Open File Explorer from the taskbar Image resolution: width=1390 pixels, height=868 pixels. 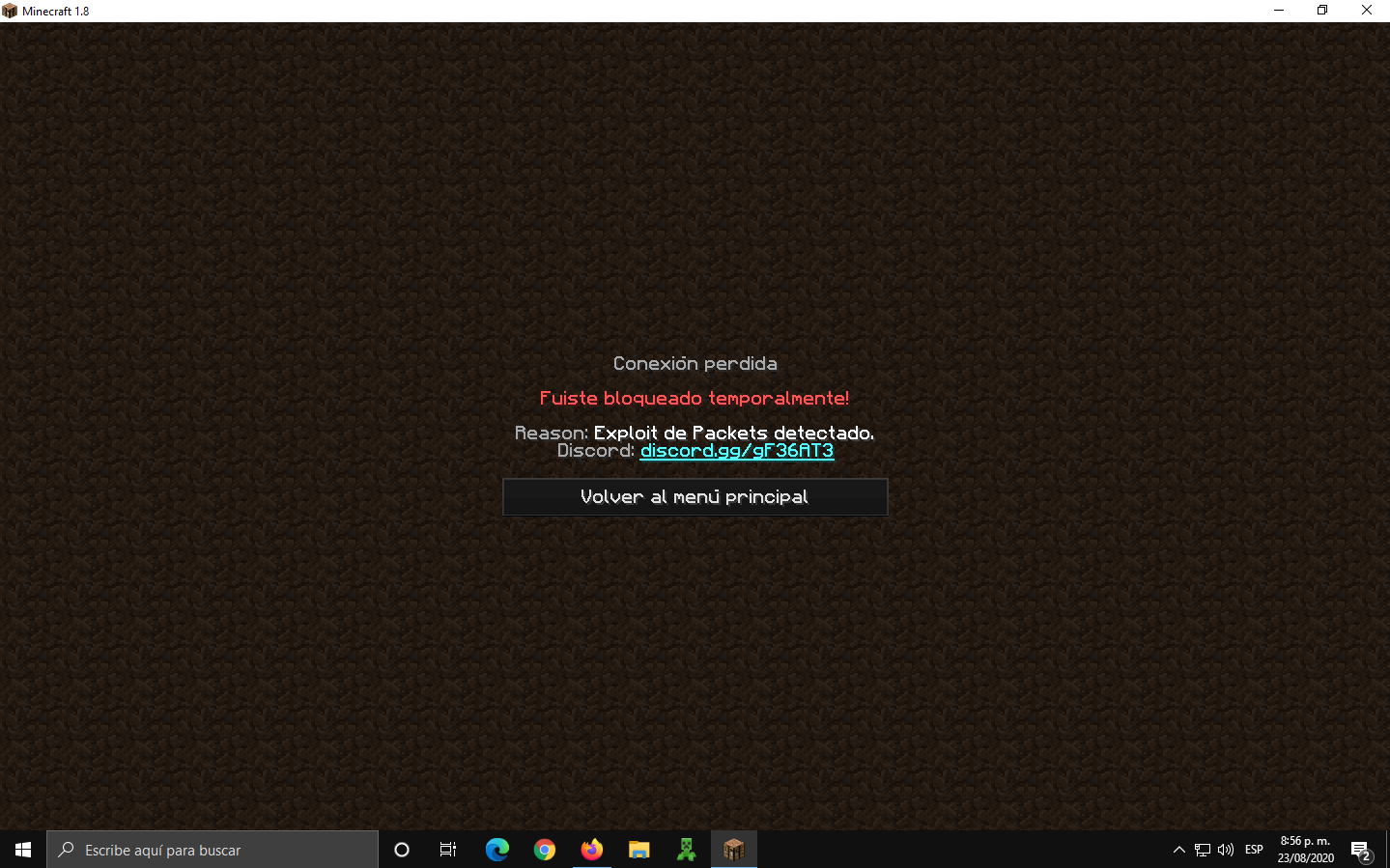(639, 850)
